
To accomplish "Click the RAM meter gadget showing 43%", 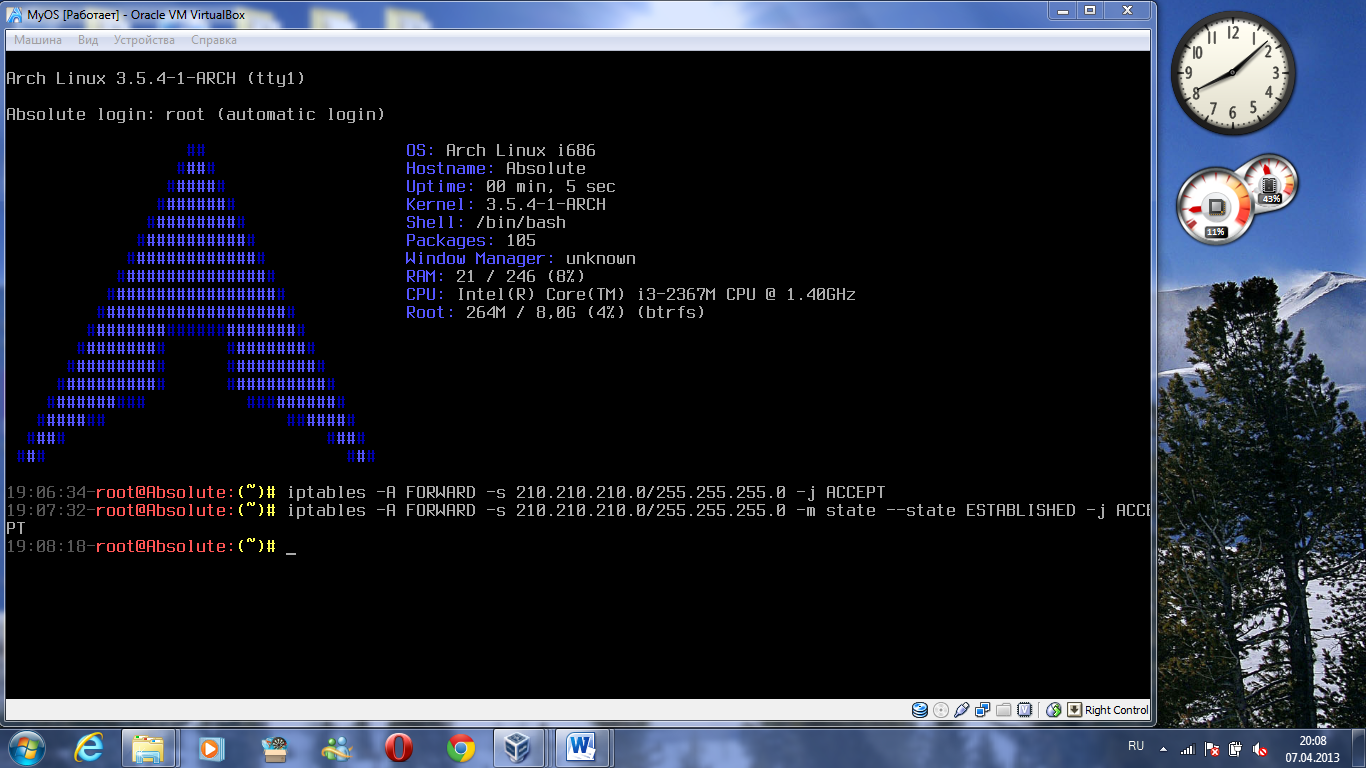I will coord(1270,181).
